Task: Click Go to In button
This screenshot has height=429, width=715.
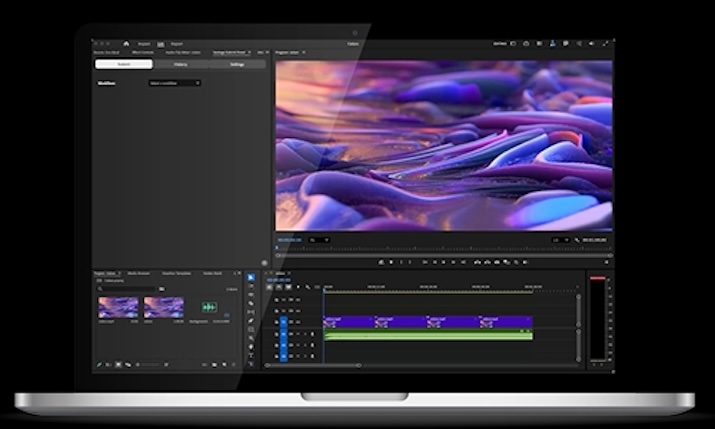Action: click(x=425, y=262)
